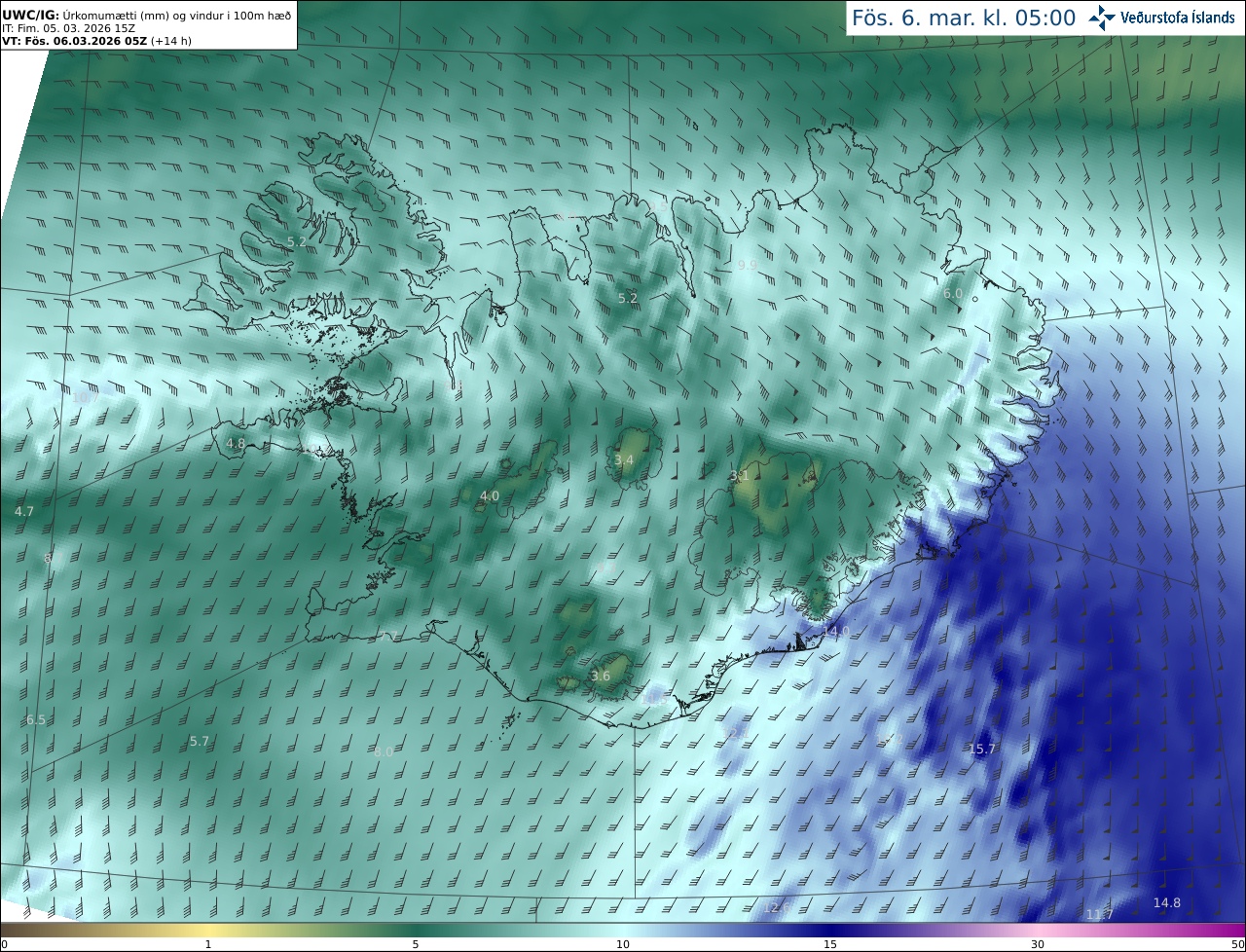Click the 6.0 value label on the map
This screenshot has height=952, width=1246.
coord(953,293)
